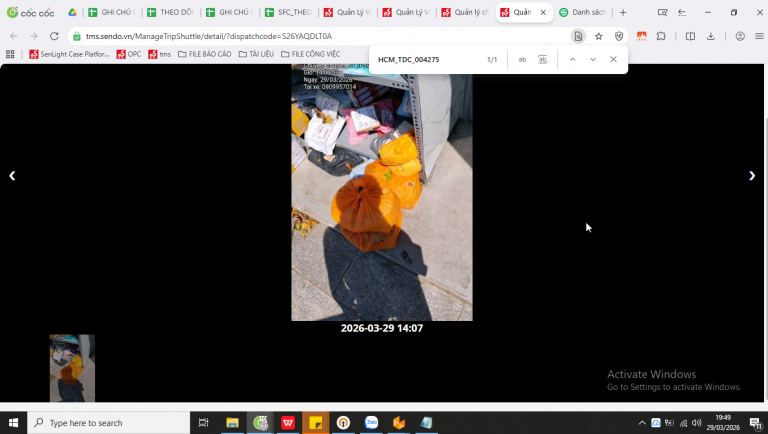Go back to previous page
Screen dimensions: 768x434
point(14,36)
